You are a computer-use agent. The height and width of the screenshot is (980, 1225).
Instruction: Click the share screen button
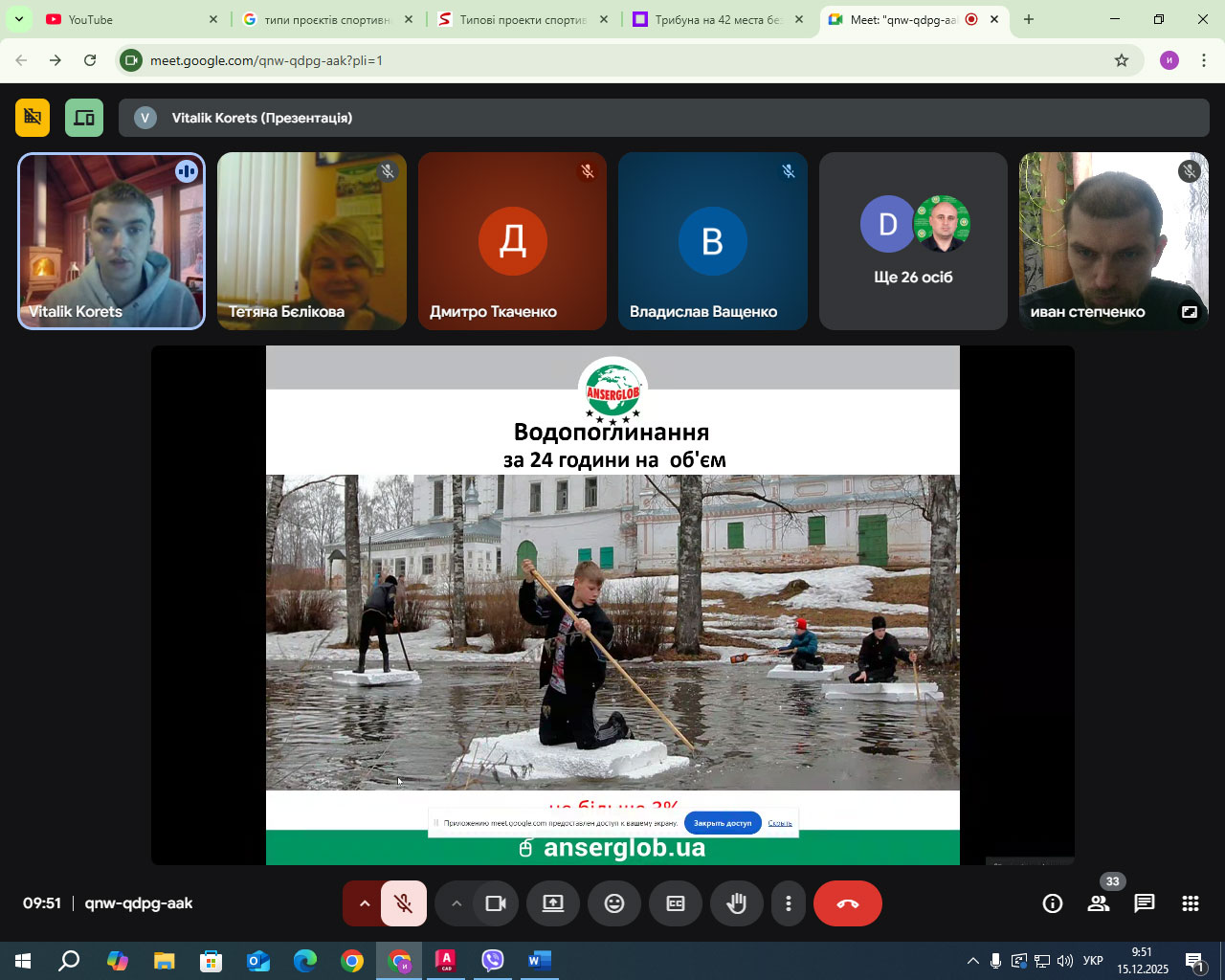(x=553, y=903)
